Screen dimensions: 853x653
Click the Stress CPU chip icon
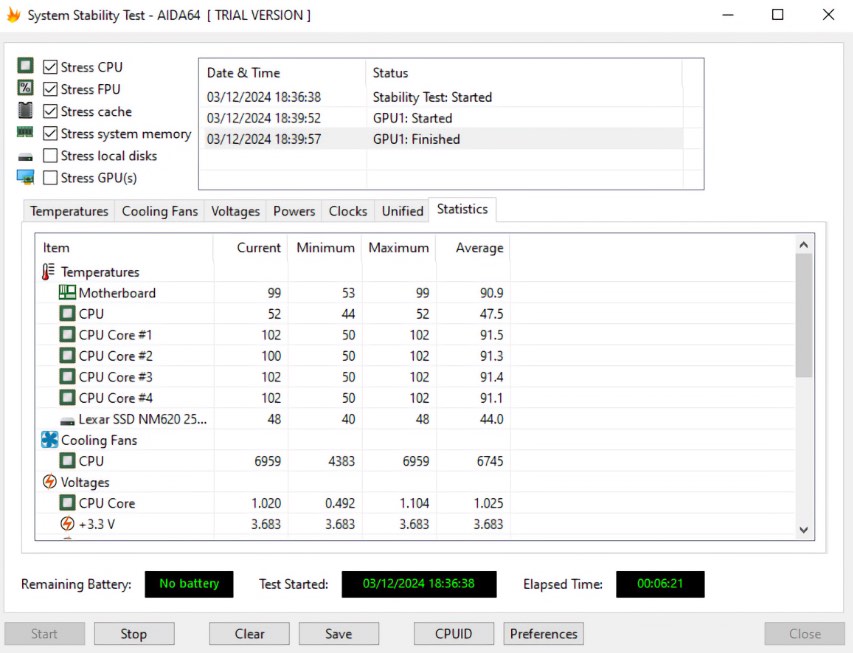coord(25,66)
